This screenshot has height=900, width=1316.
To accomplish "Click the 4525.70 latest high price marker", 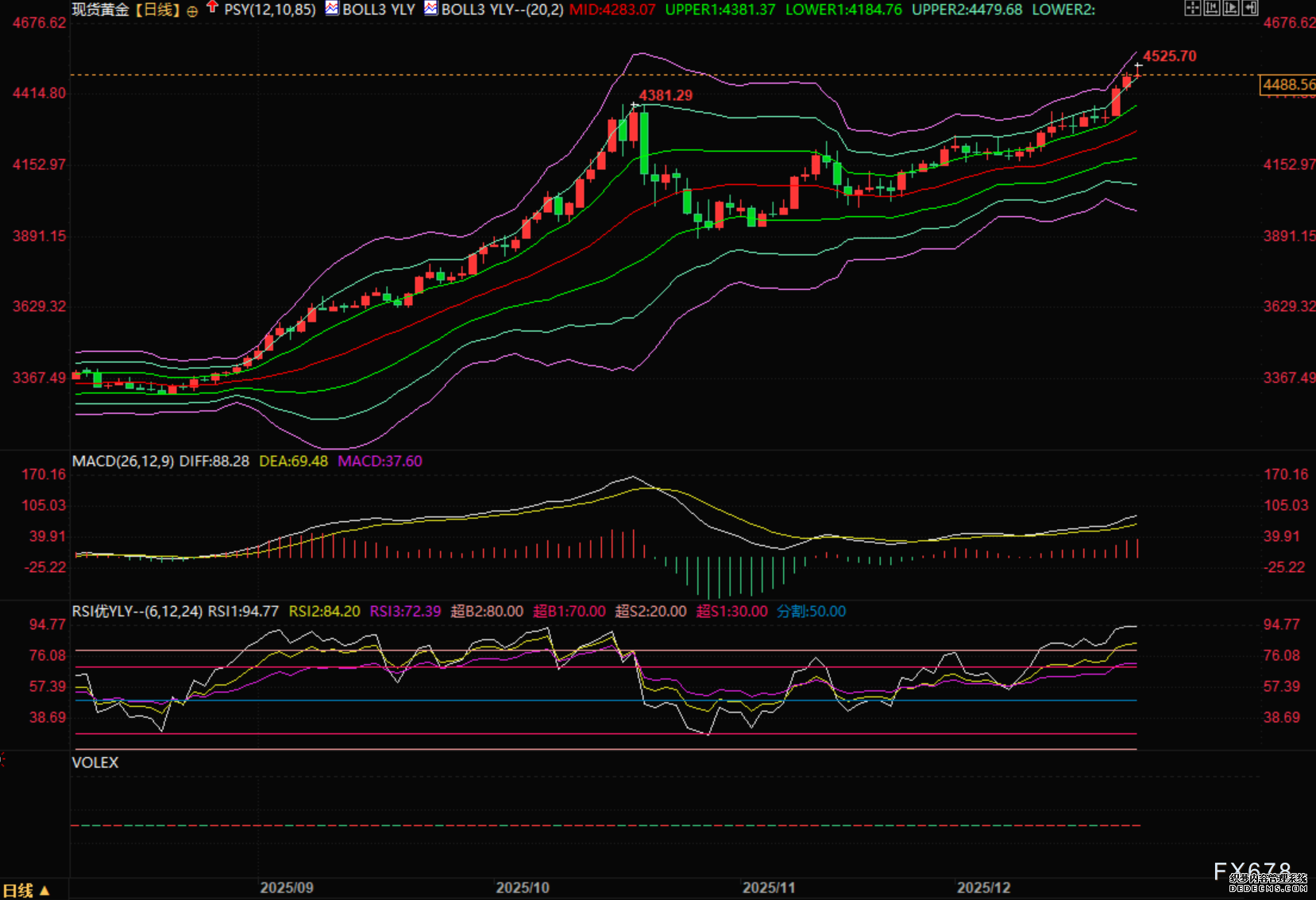I will click(1169, 56).
